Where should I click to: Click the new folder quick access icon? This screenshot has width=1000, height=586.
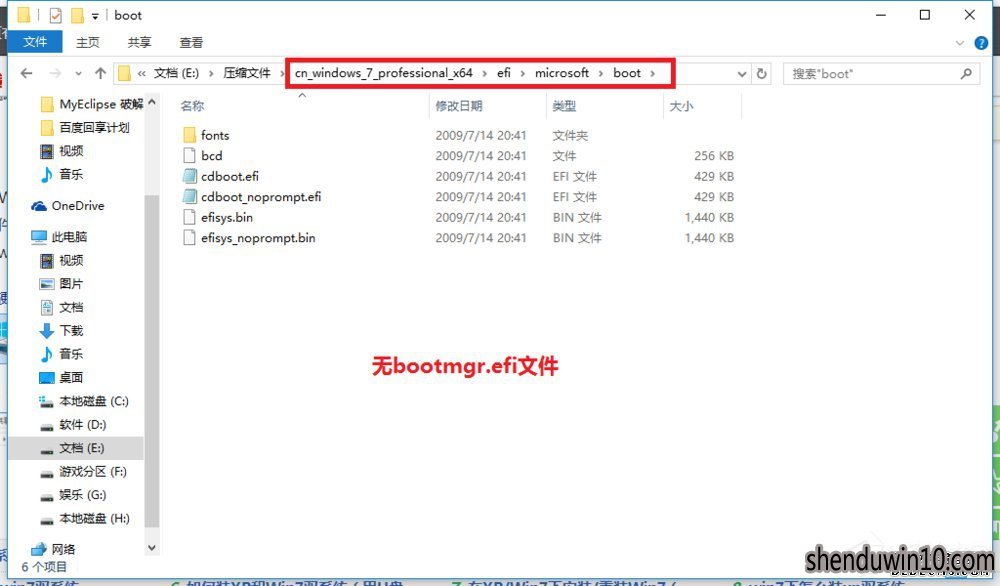point(77,15)
